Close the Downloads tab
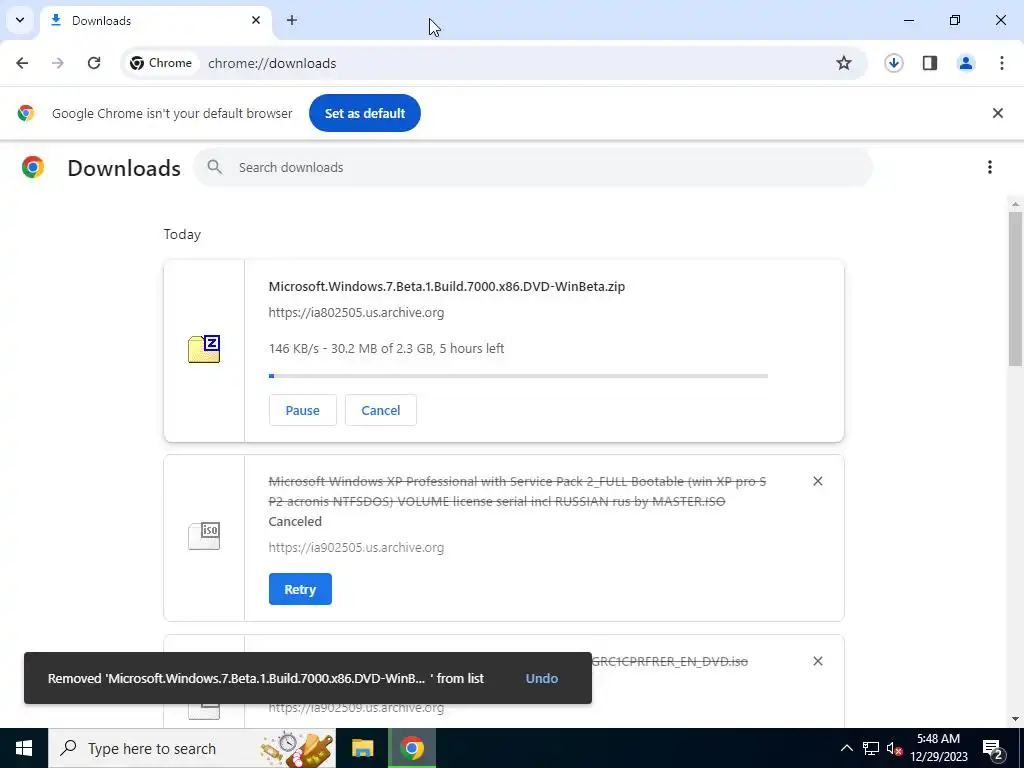The image size is (1024, 768). click(x=256, y=20)
